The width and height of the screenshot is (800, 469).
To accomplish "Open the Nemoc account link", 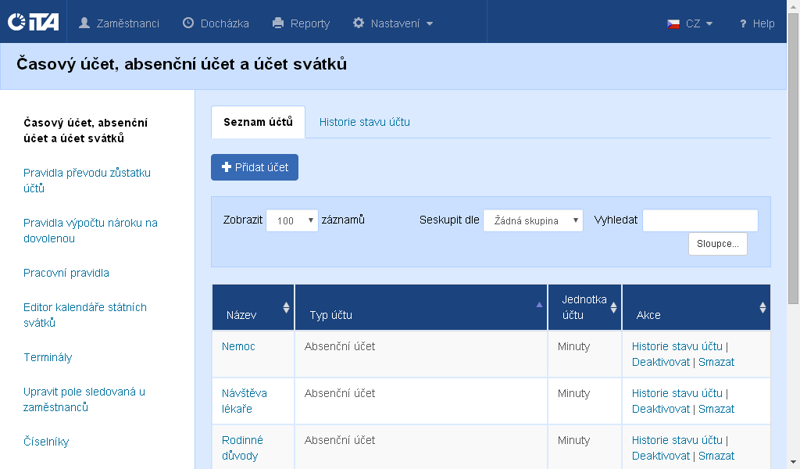I will point(238,346).
